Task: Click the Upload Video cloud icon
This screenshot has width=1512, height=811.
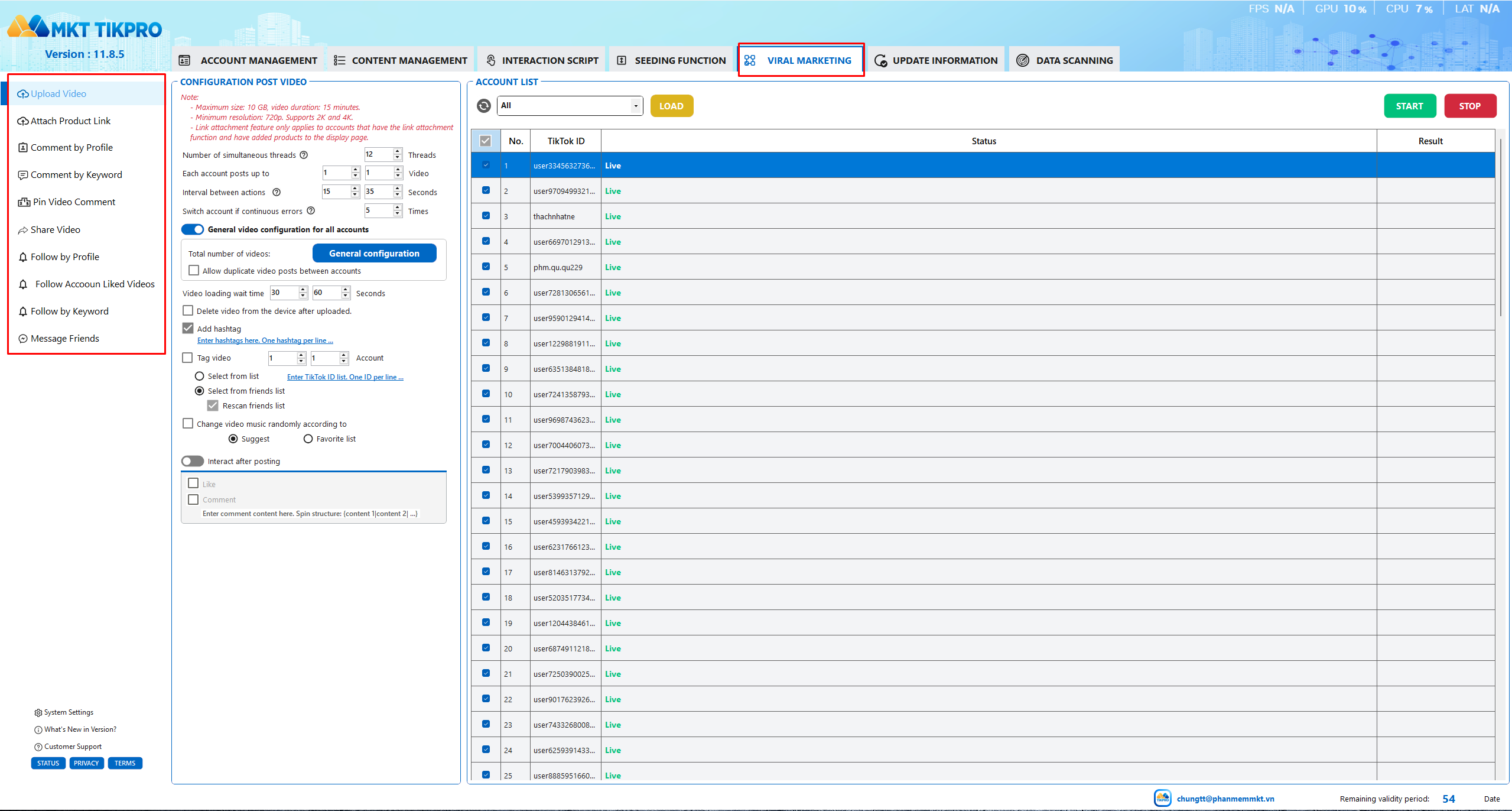Action: (x=22, y=94)
